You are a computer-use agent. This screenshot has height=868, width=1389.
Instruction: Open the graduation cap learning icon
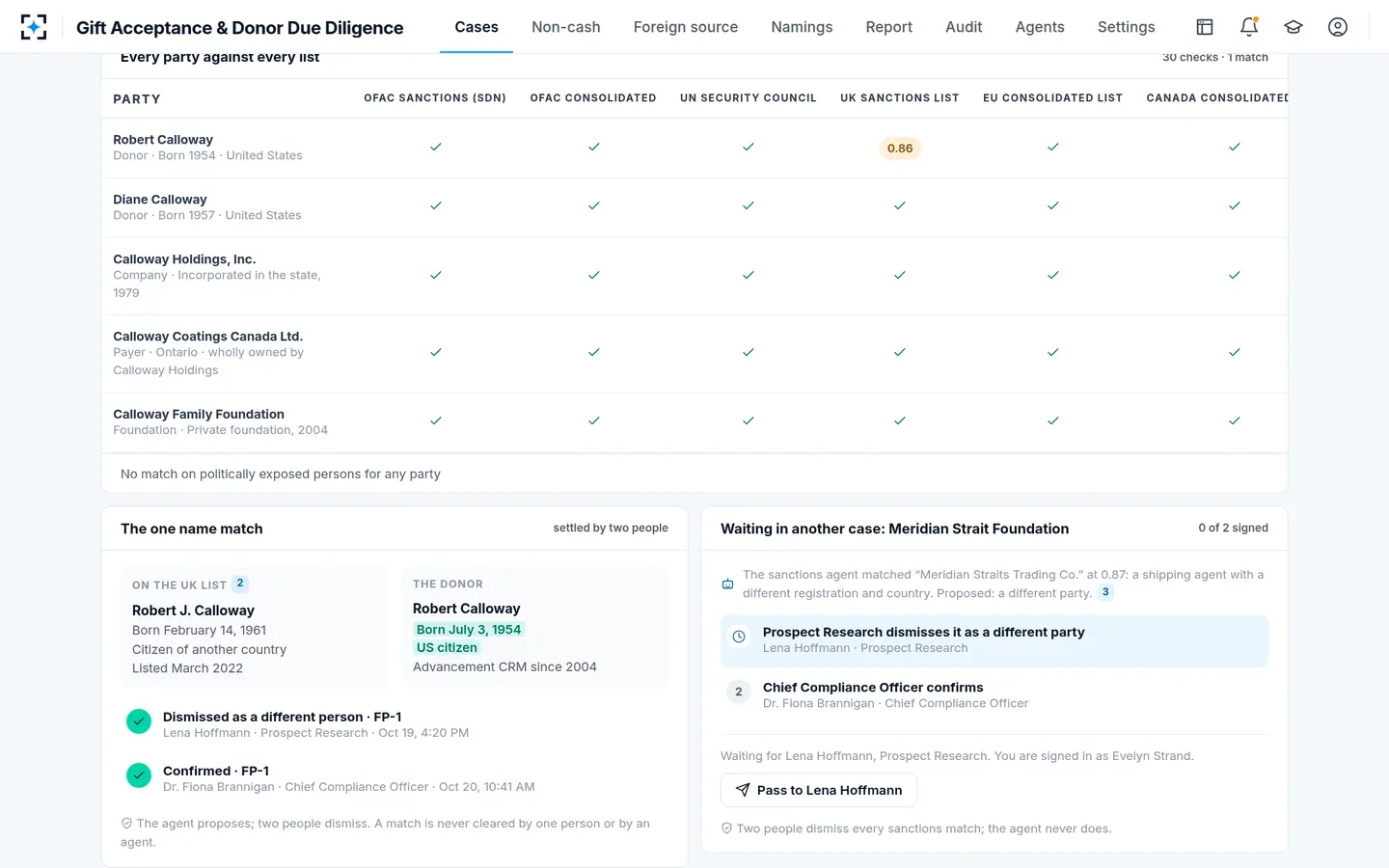pyautogui.click(x=1294, y=27)
